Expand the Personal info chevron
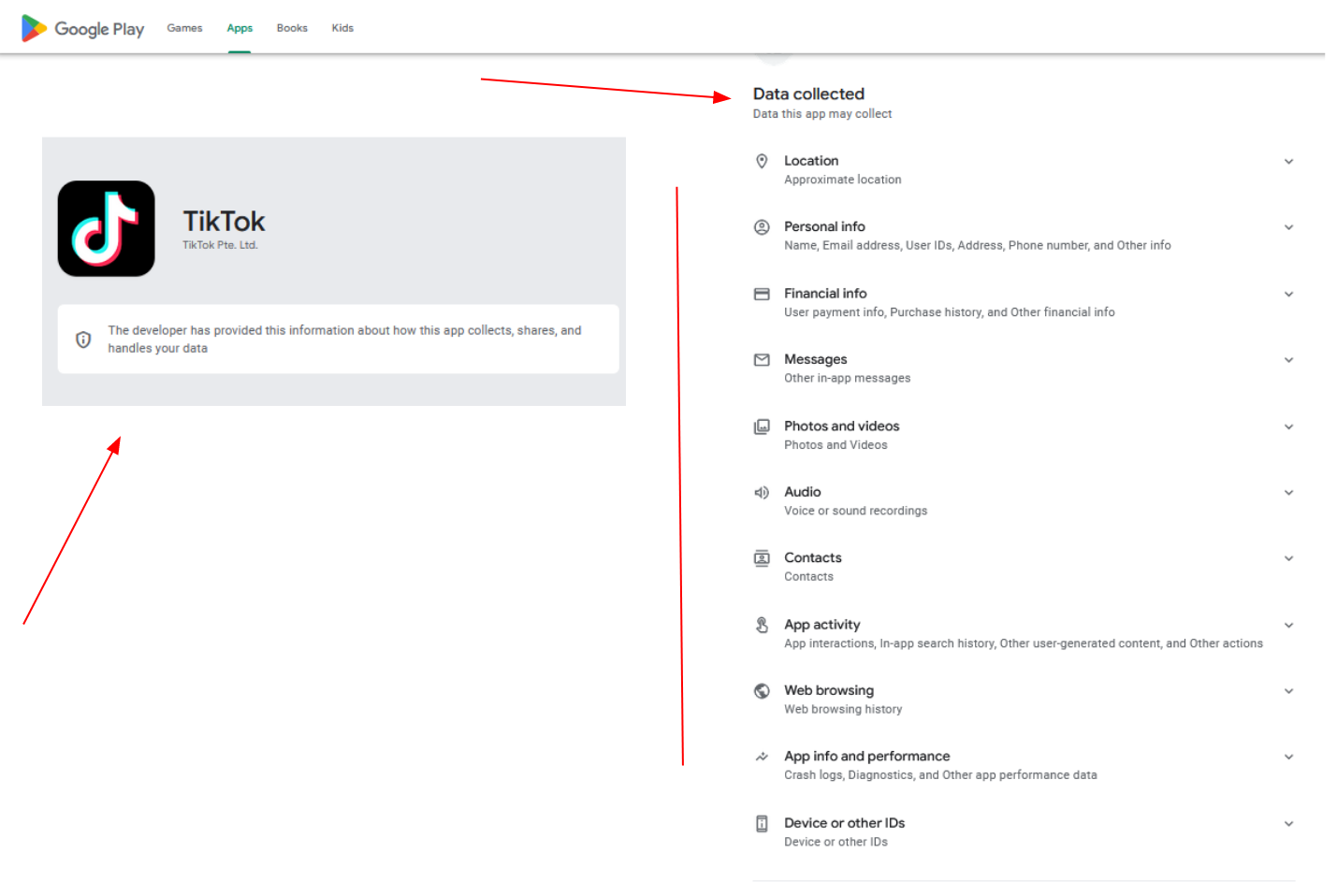 pos(1288,227)
